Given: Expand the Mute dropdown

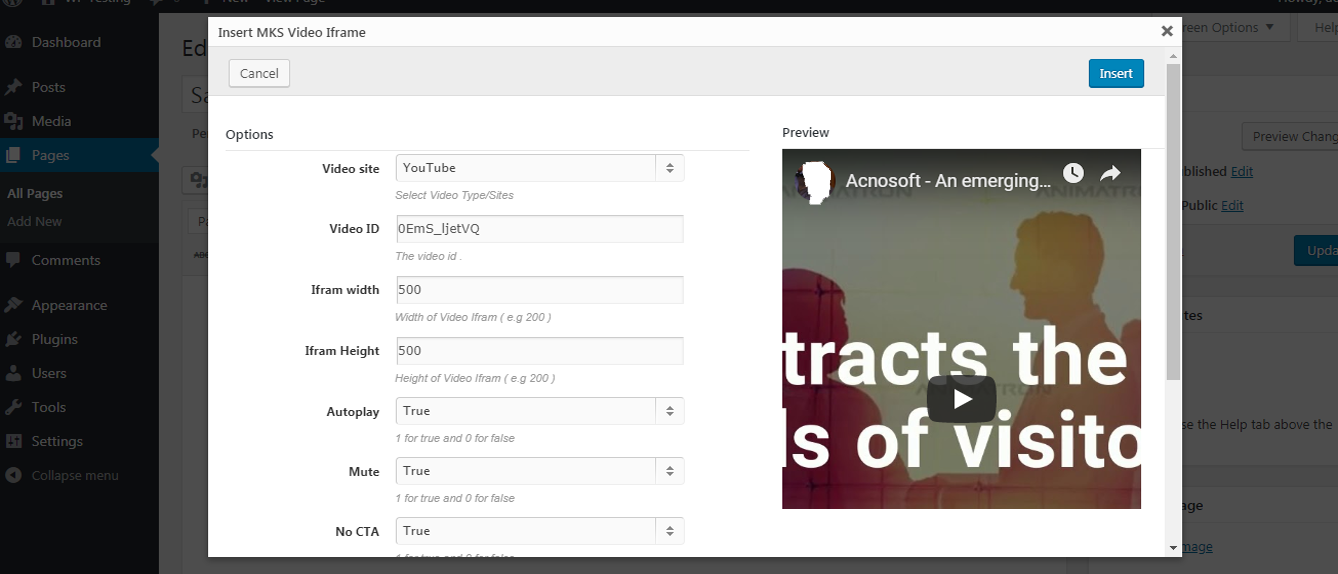Looking at the screenshot, I should [x=540, y=471].
